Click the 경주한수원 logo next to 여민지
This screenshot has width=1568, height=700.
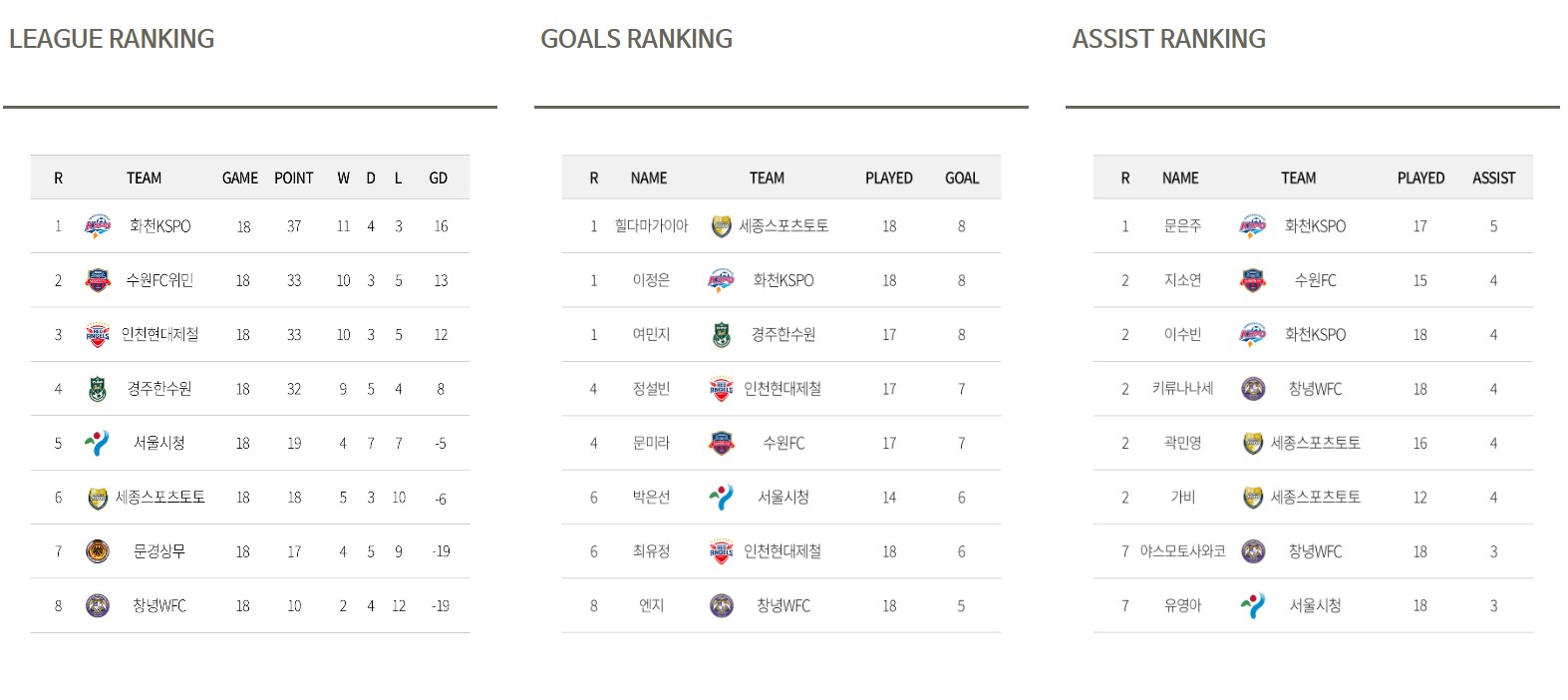(721, 335)
